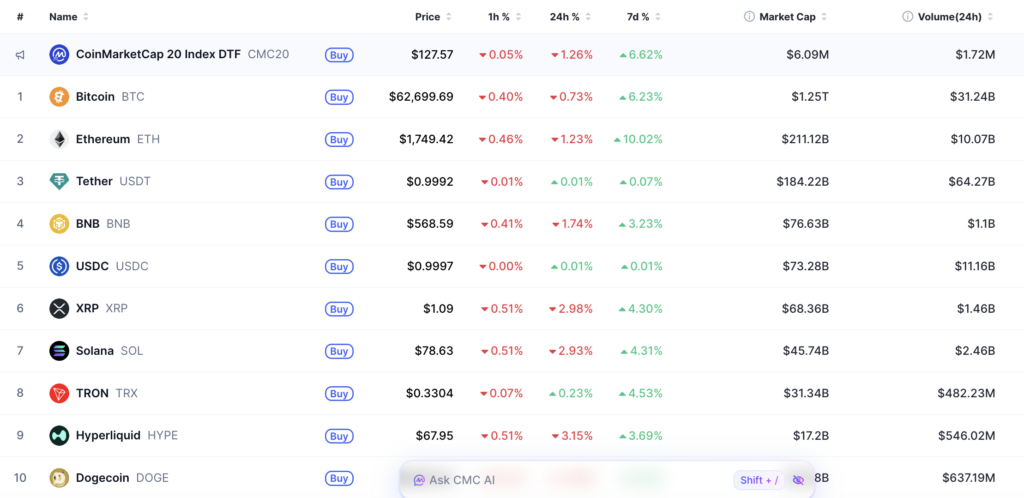Screen dimensions: 1024x498
Task: Click the Ethereum diamond logo icon
Action: click(59, 139)
